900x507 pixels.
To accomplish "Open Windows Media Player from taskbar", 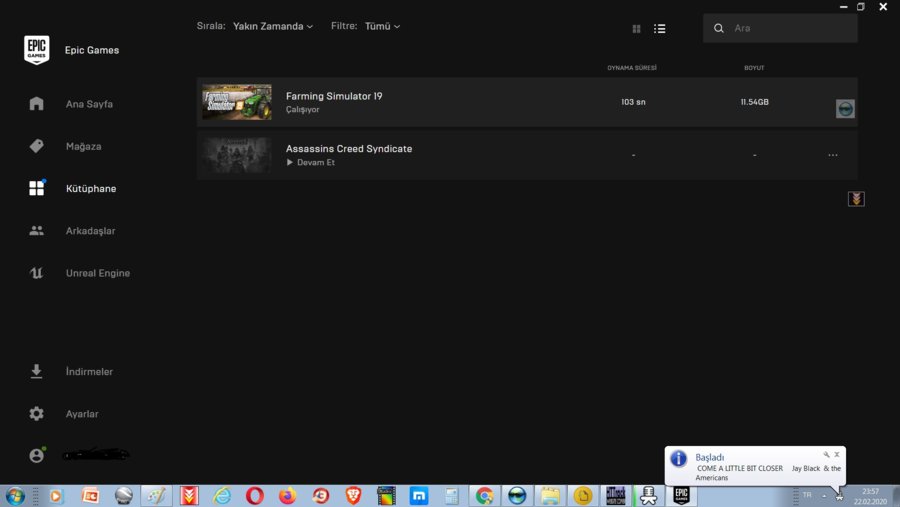I will pyautogui.click(x=56, y=496).
